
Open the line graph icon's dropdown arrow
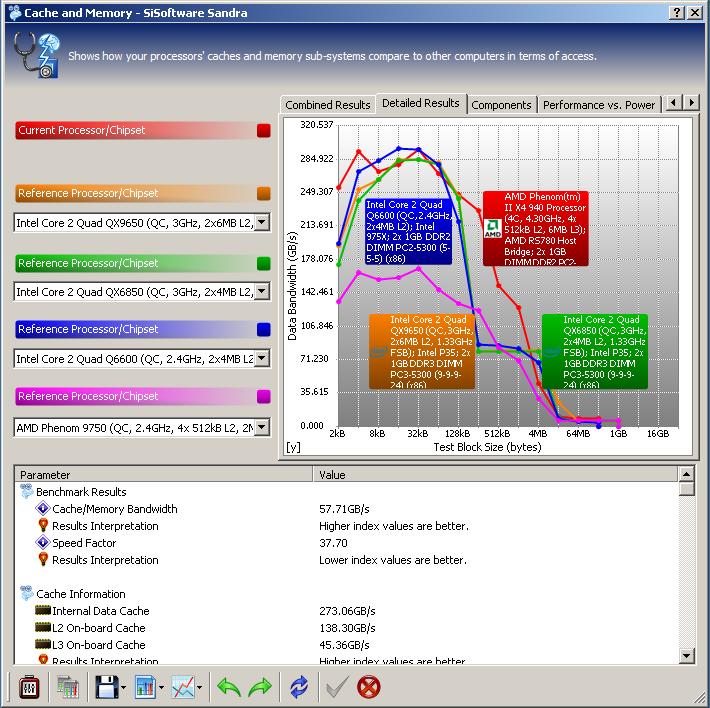[x=200, y=688]
